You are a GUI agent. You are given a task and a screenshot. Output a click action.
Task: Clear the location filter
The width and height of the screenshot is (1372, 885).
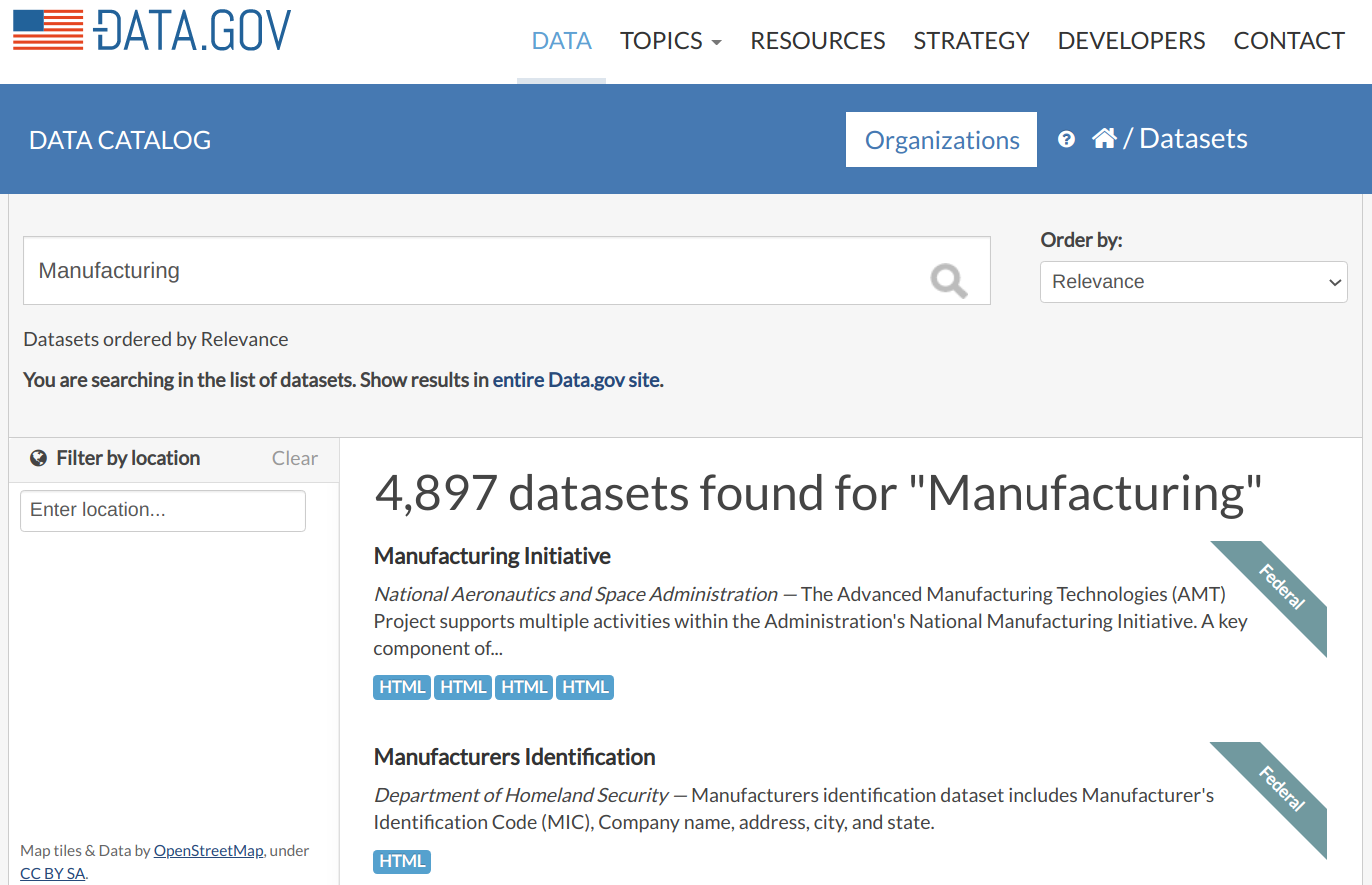coord(294,458)
